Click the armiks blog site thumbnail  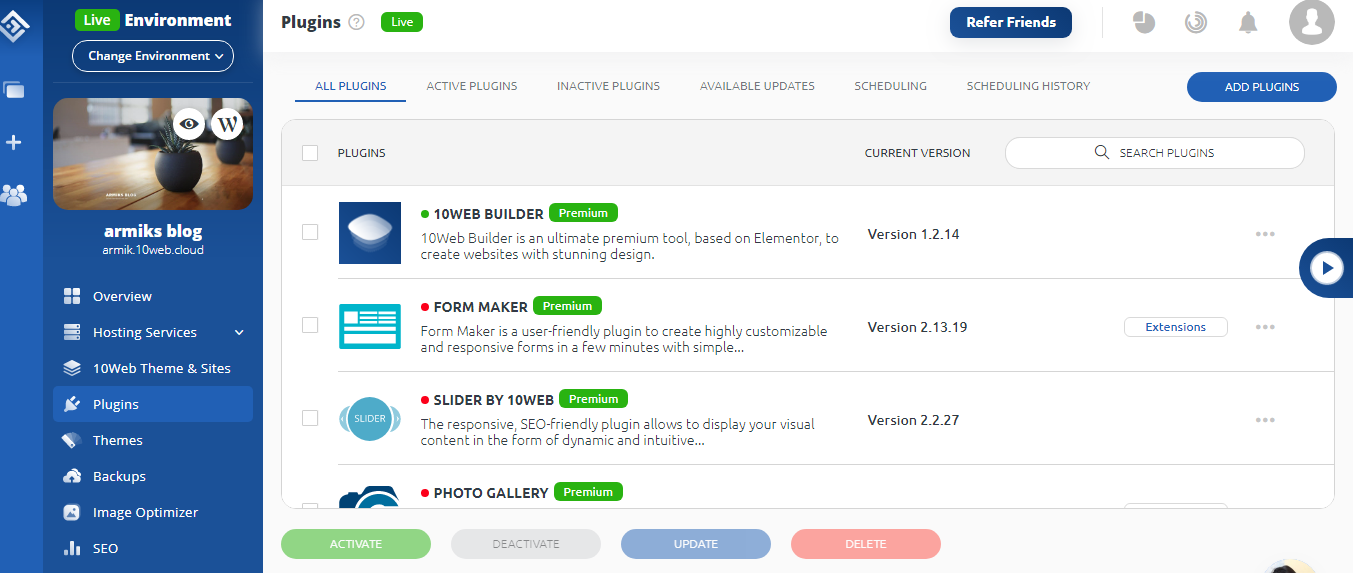pos(153,154)
